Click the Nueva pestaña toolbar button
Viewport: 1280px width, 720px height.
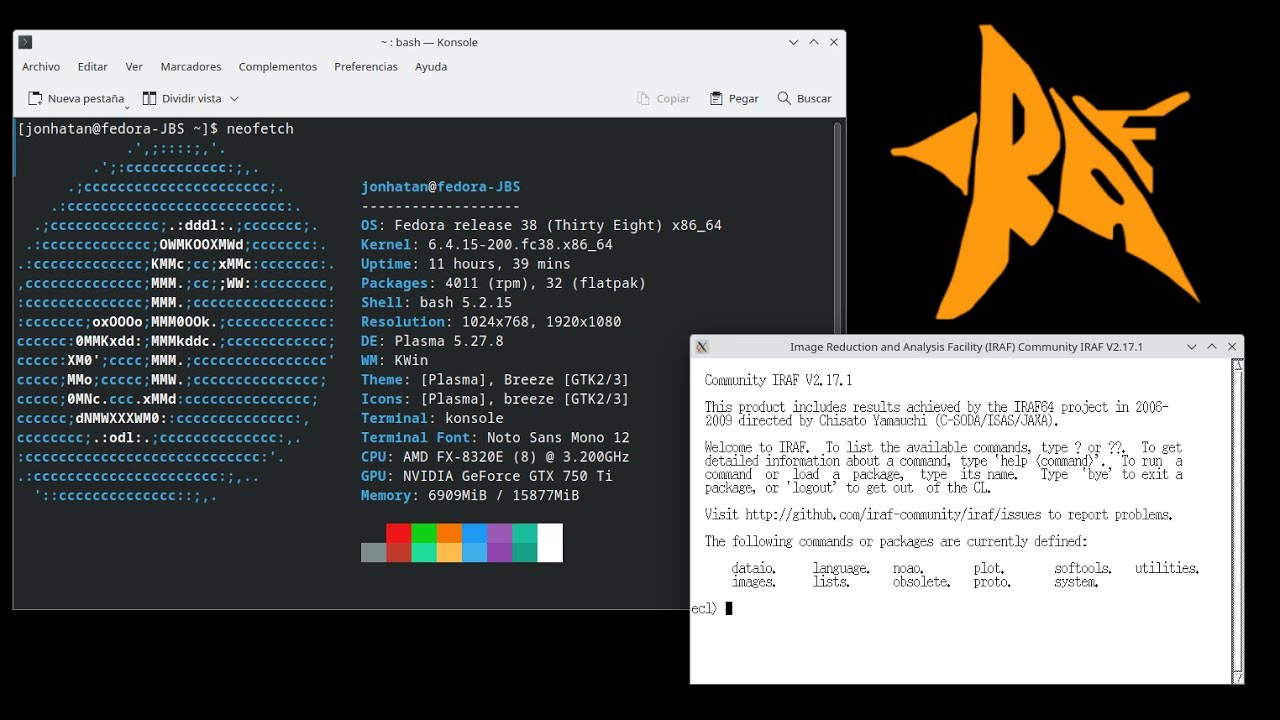pos(77,99)
